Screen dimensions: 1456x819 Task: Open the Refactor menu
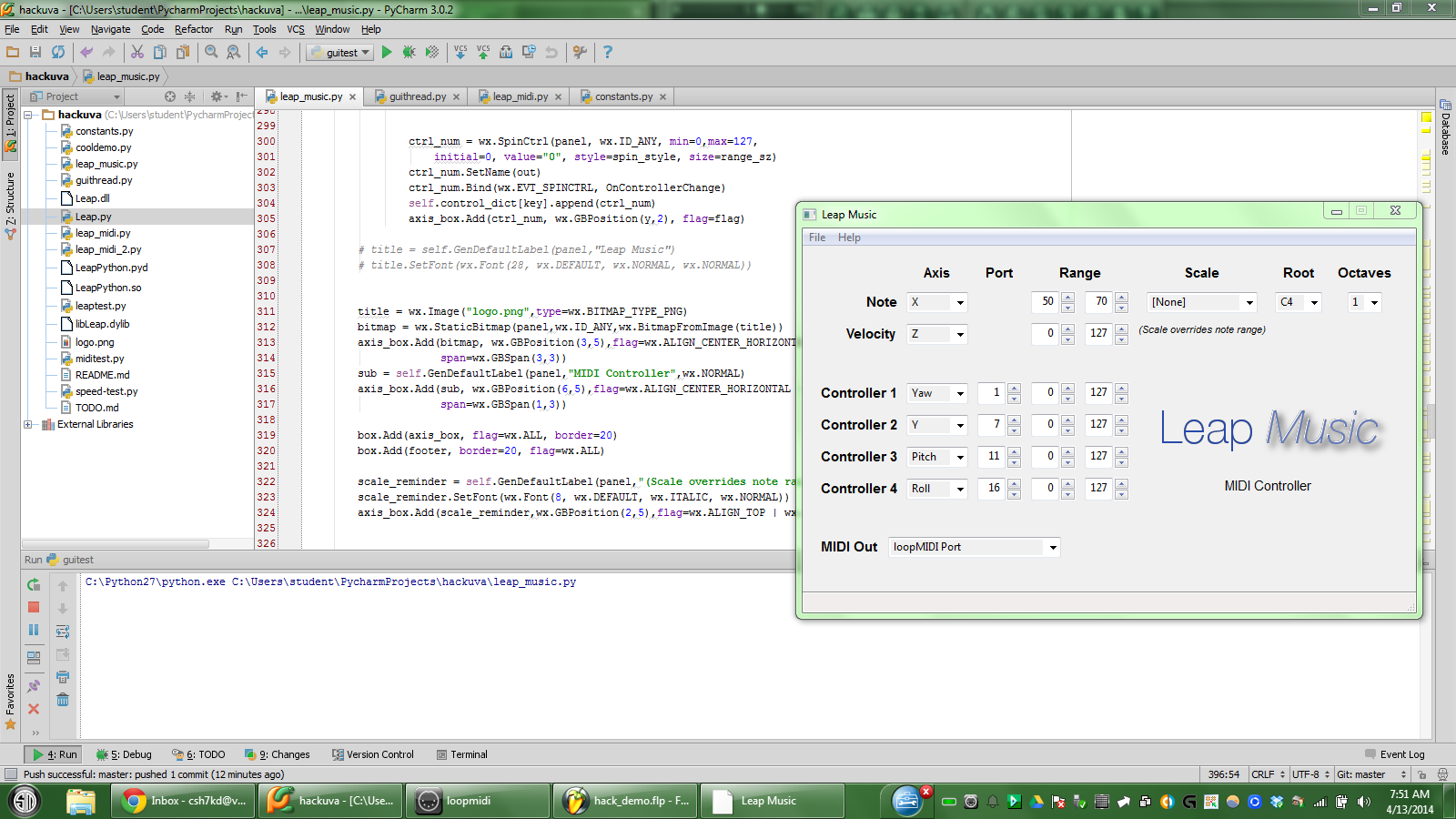[x=193, y=29]
